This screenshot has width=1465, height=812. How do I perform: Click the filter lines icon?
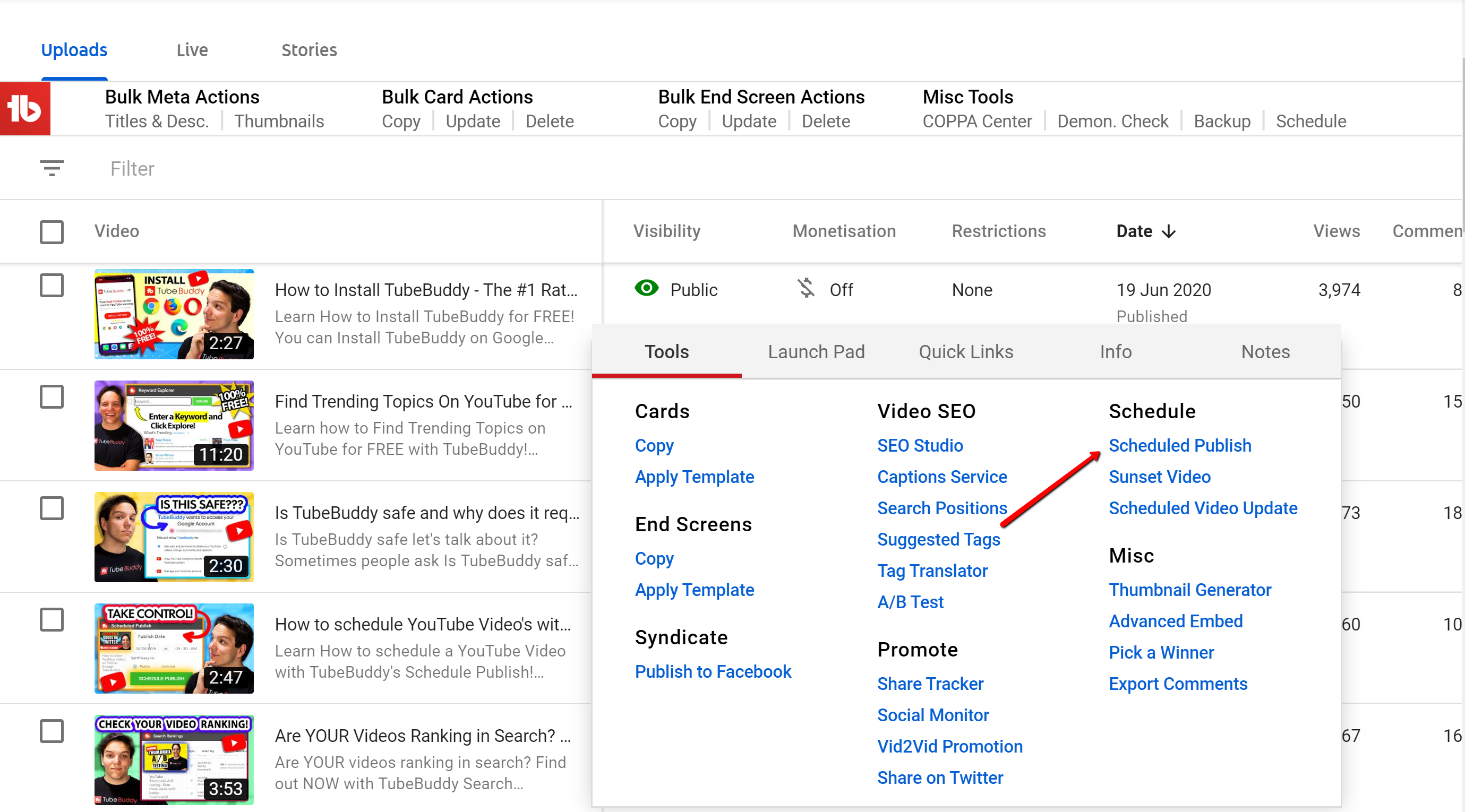click(x=52, y=168)
